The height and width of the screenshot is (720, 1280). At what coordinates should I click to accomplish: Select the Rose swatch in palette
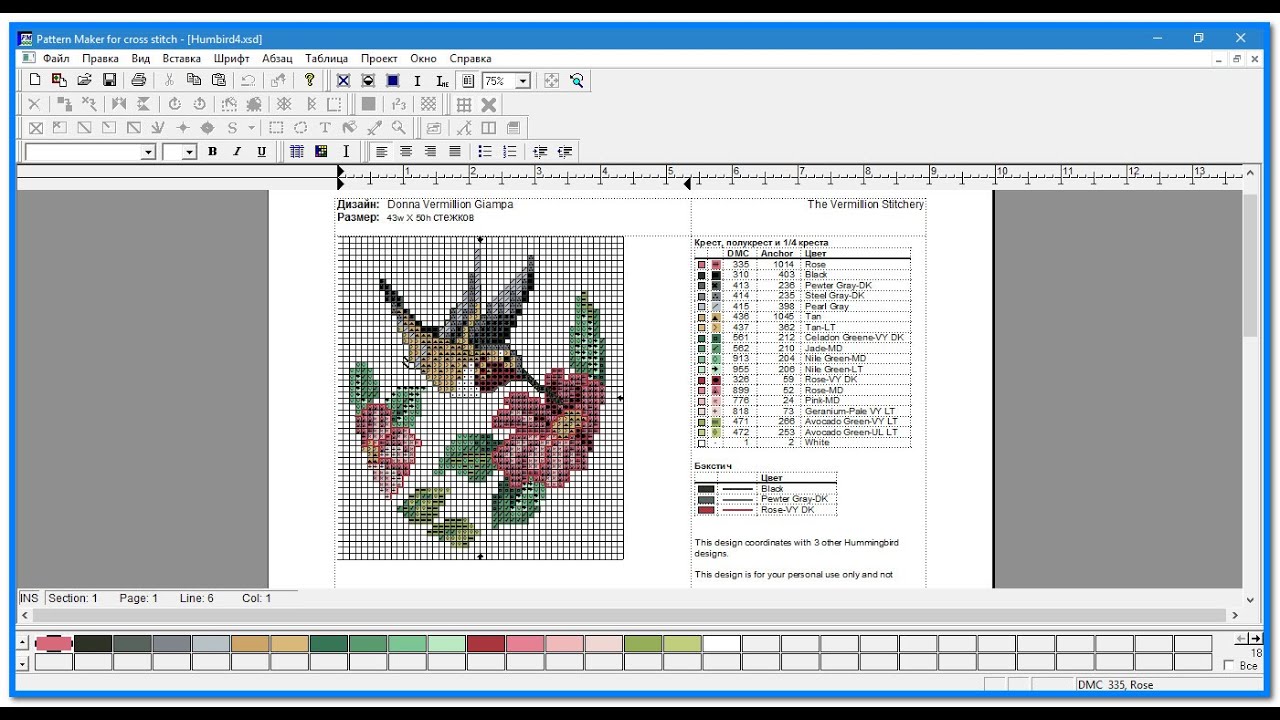(x=54, y=643)
